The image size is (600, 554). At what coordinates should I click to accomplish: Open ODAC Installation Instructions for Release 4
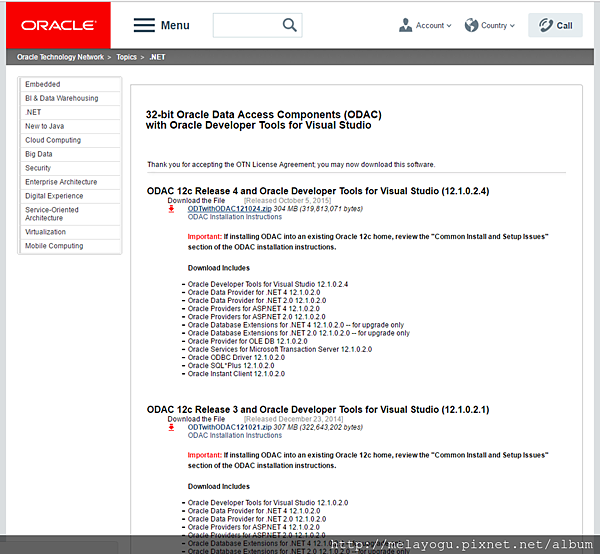coord(235,217)
